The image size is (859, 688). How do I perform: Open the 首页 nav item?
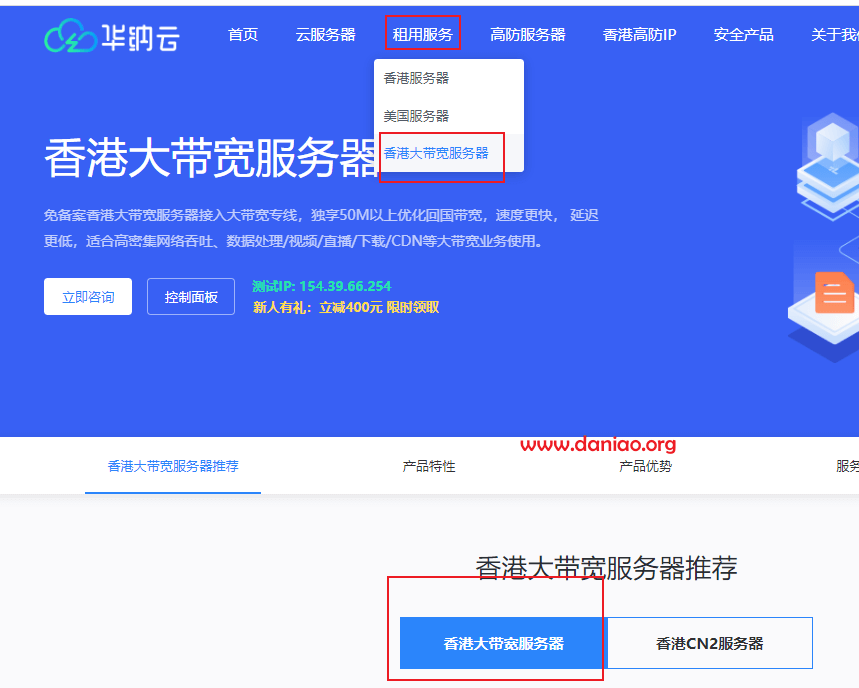[x=243, y=35]
